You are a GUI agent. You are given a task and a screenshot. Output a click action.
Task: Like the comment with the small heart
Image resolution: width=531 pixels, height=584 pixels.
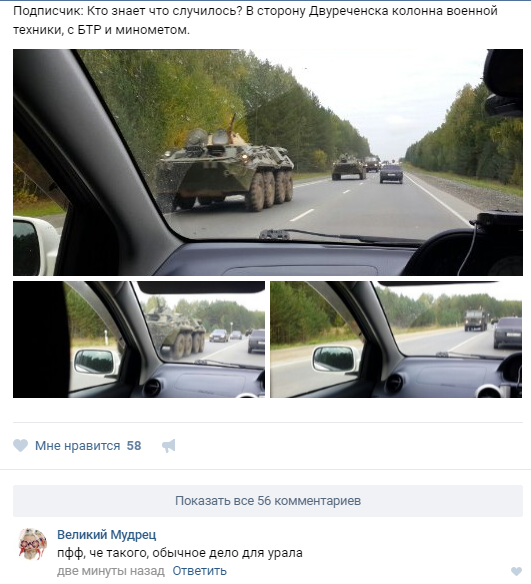tap(516, 571)
